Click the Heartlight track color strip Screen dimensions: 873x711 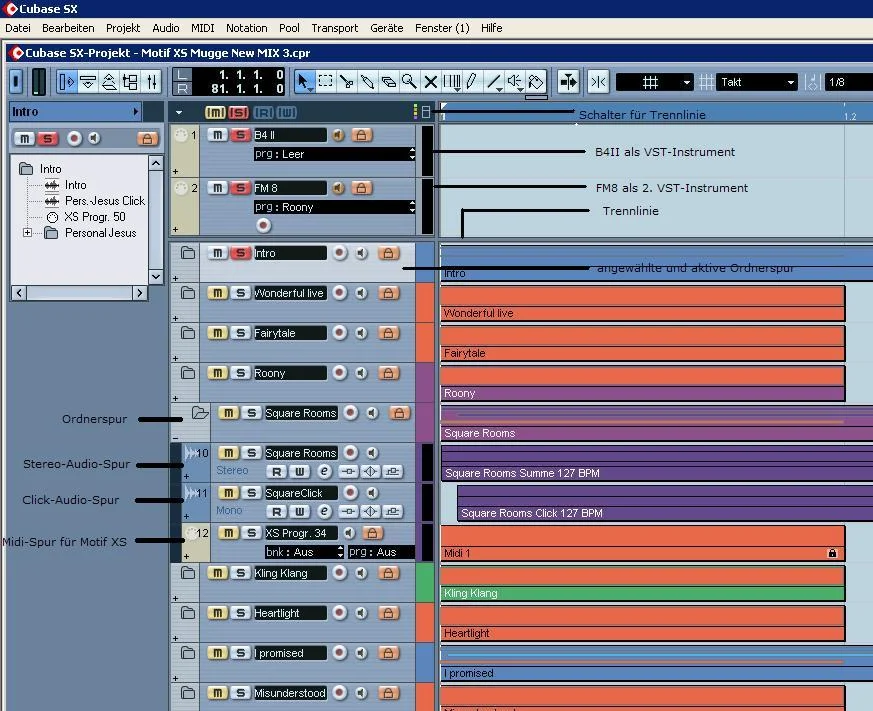pyautogui.click(x=425, y=622)
